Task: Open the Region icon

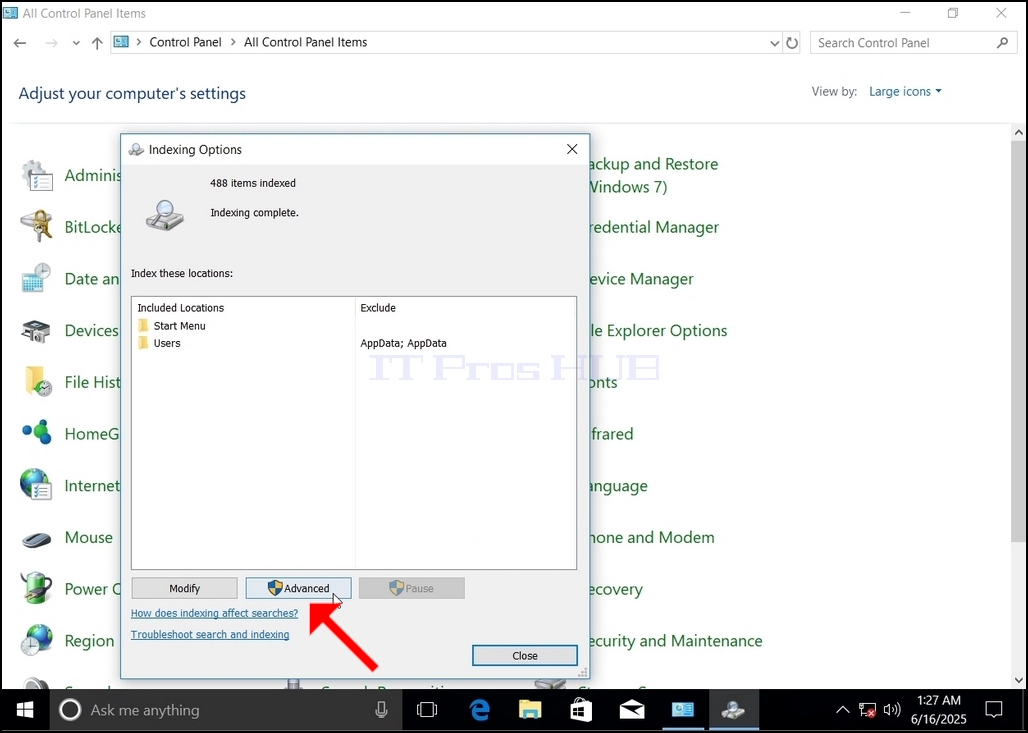Action: tap(37, 640)
